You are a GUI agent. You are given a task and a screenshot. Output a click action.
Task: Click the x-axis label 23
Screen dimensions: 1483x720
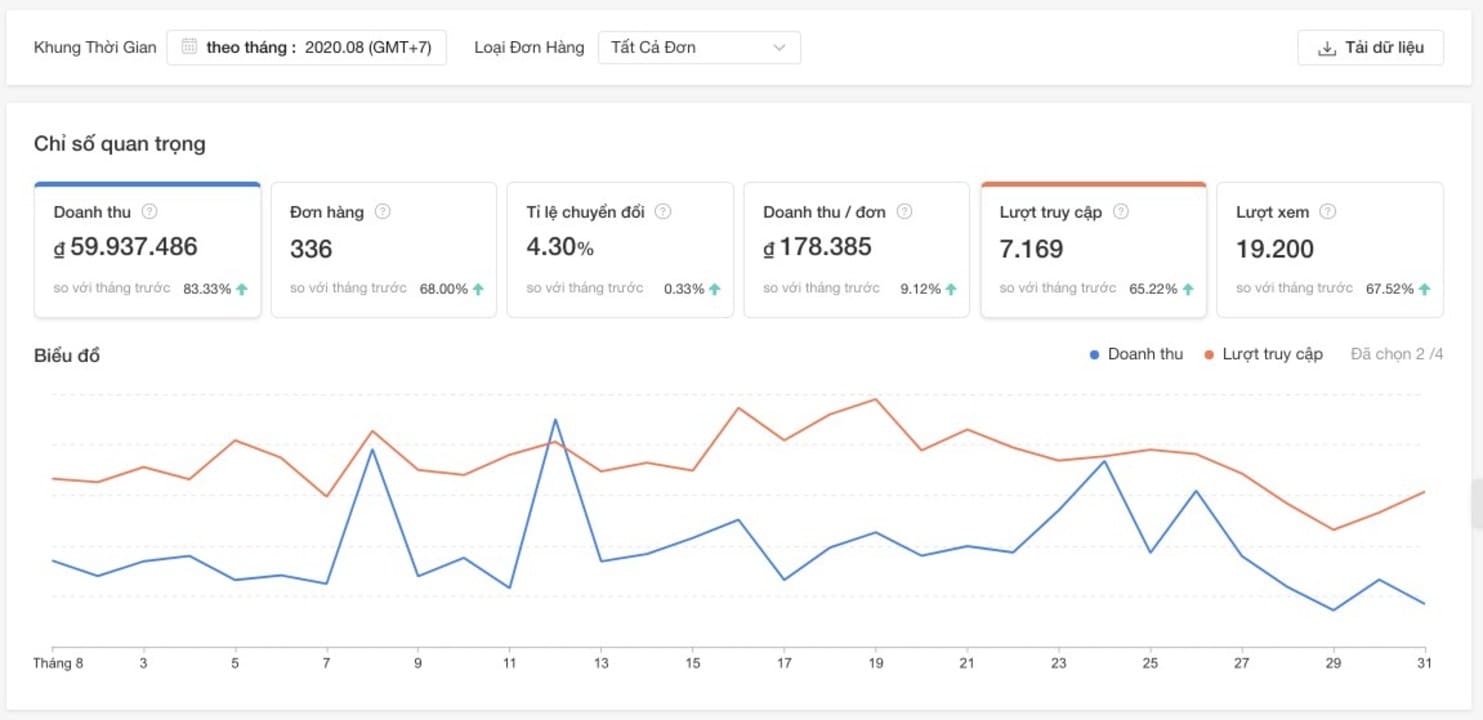(1058, 663)
